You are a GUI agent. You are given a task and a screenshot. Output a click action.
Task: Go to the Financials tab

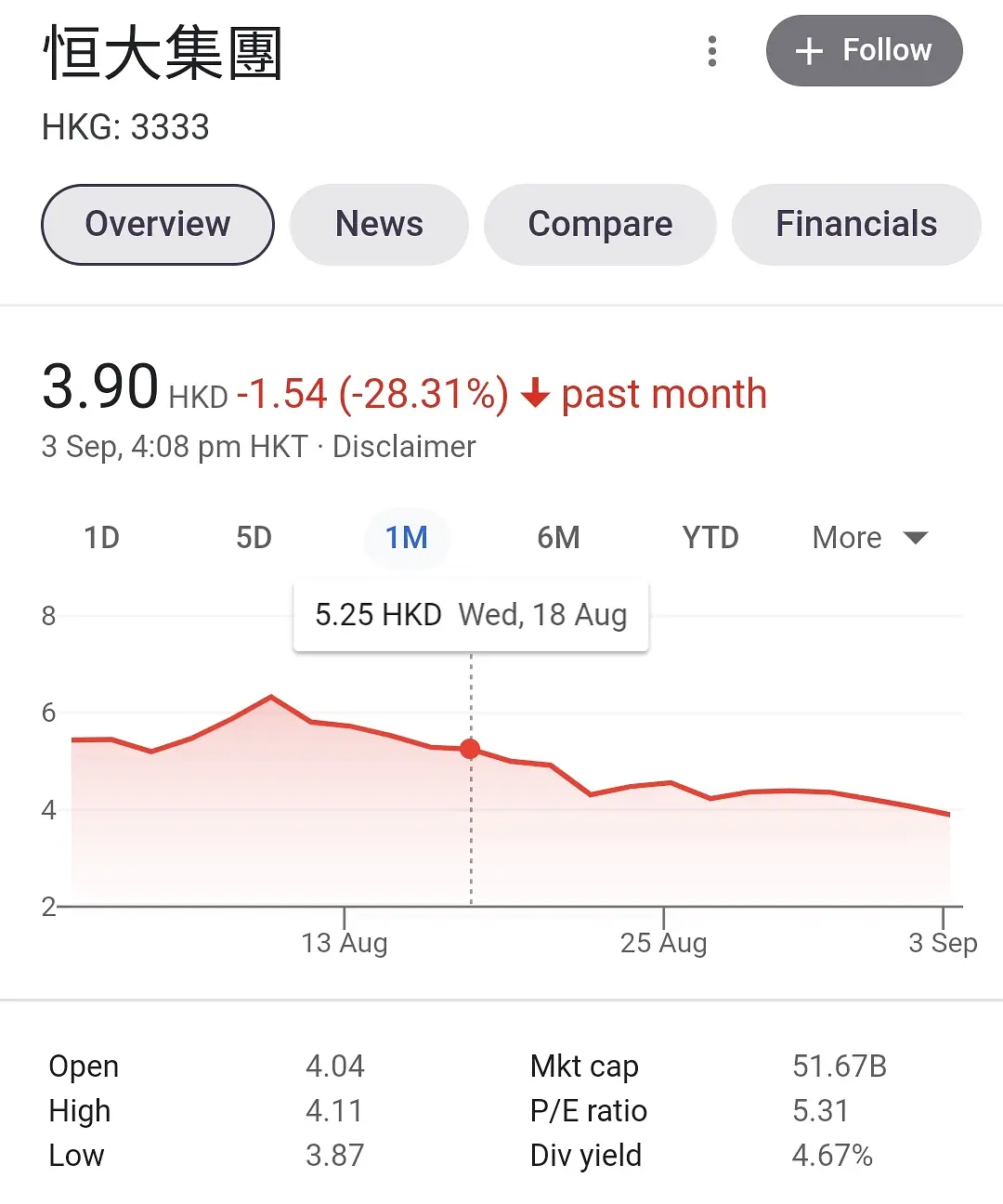click(x=855, y=225)
